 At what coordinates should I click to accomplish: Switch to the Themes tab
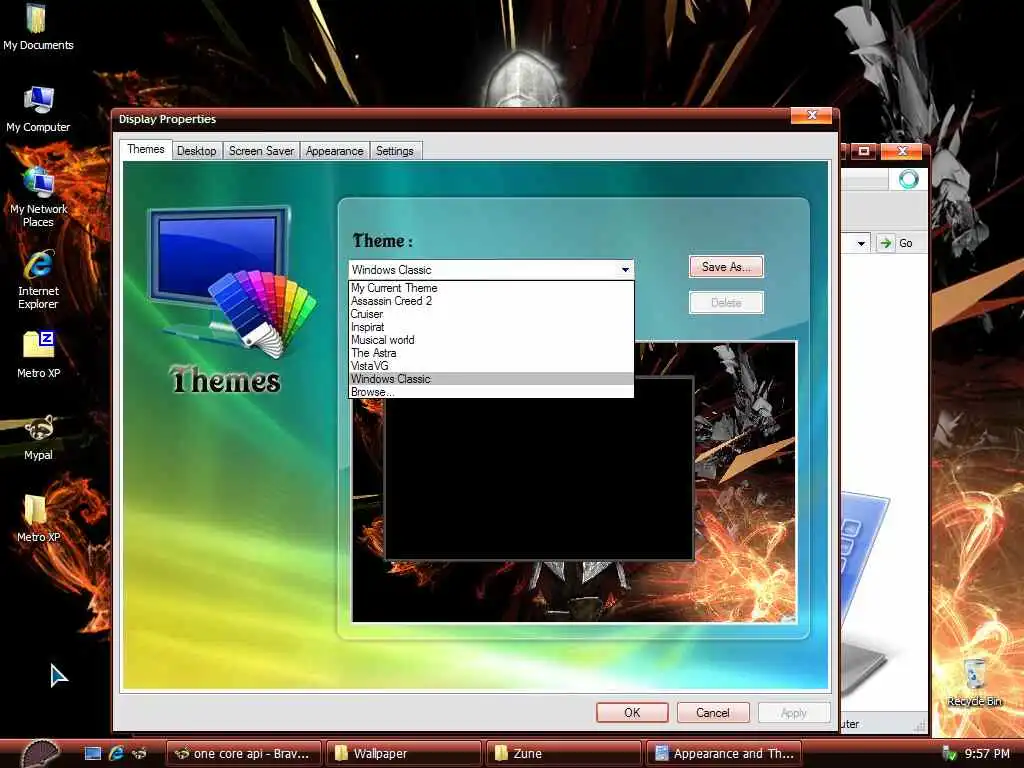[x=146, y=149]
